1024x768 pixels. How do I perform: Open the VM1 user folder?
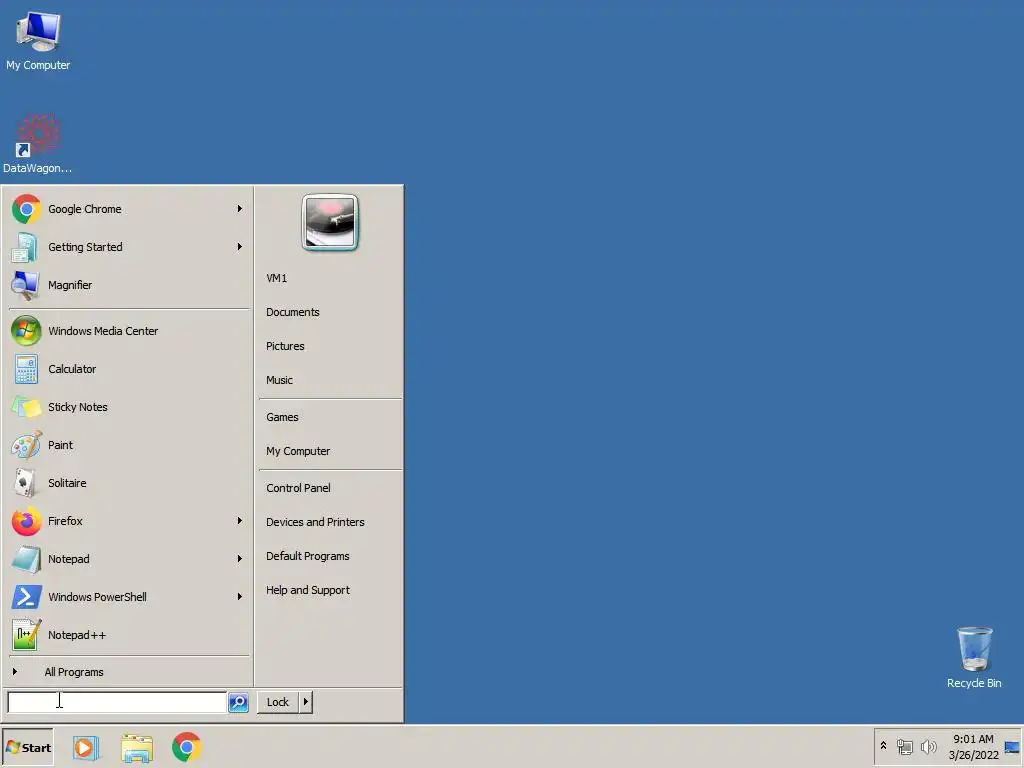pyautogui.click(x=276, y=278)
